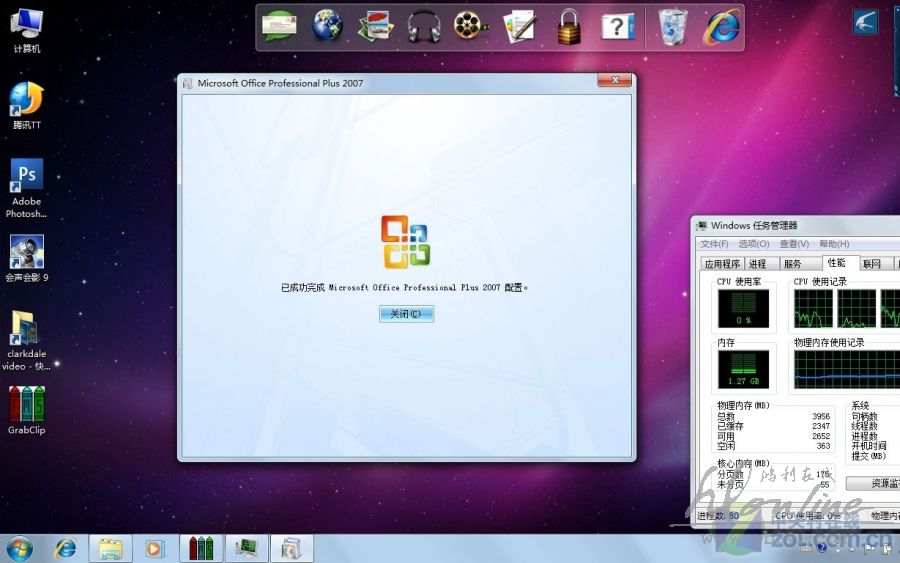Screen dimensions: 900x563
Task: Switch to the 应用程序 tab
Action: tap(721, 264)
